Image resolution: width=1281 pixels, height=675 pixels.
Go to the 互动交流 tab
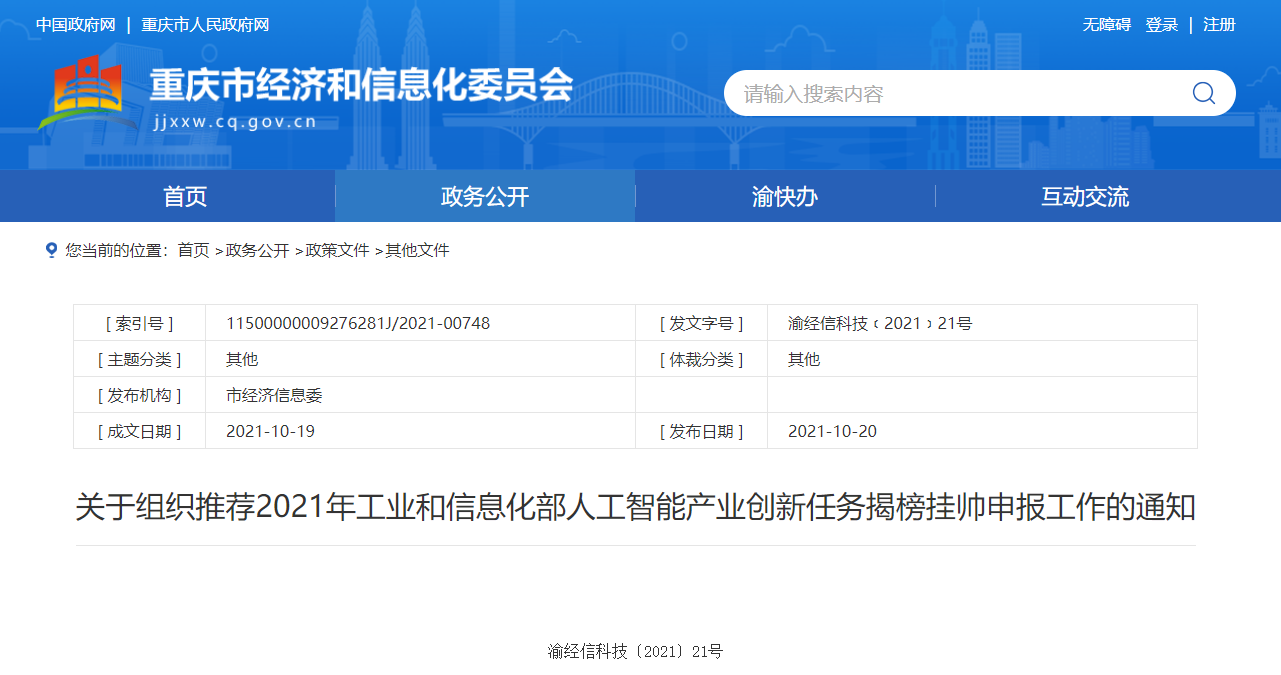[1085, 196]
